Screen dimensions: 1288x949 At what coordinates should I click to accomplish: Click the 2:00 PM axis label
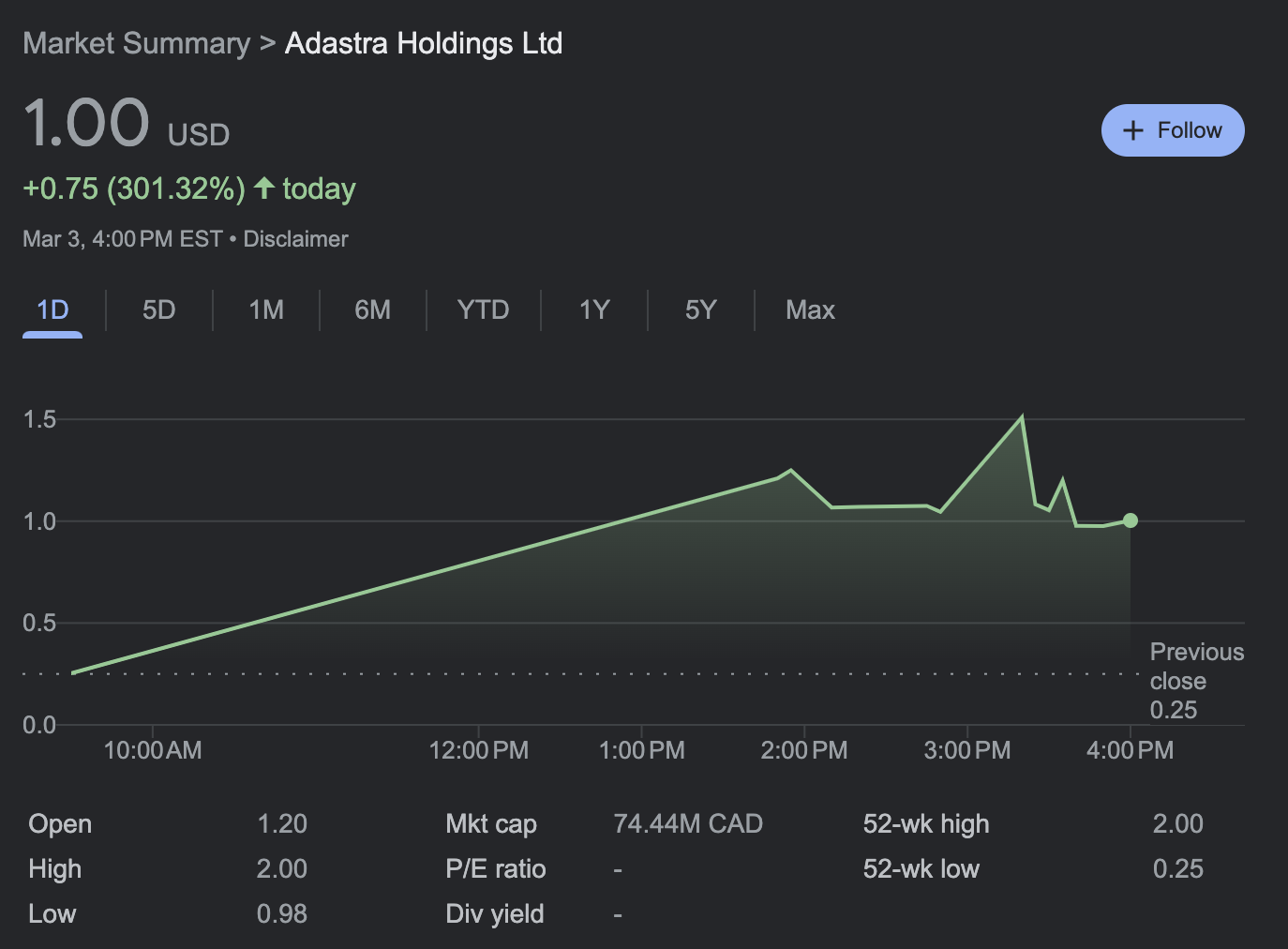click(x=804, y=750)
